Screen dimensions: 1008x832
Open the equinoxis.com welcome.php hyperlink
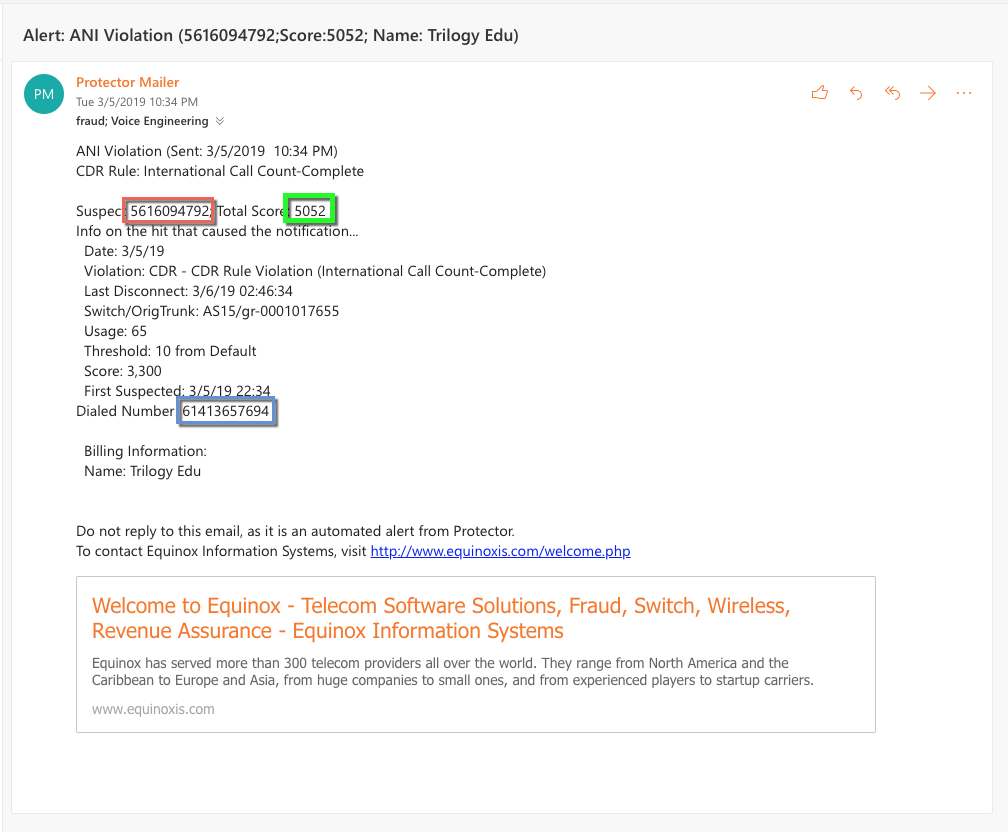click(500, 551)
